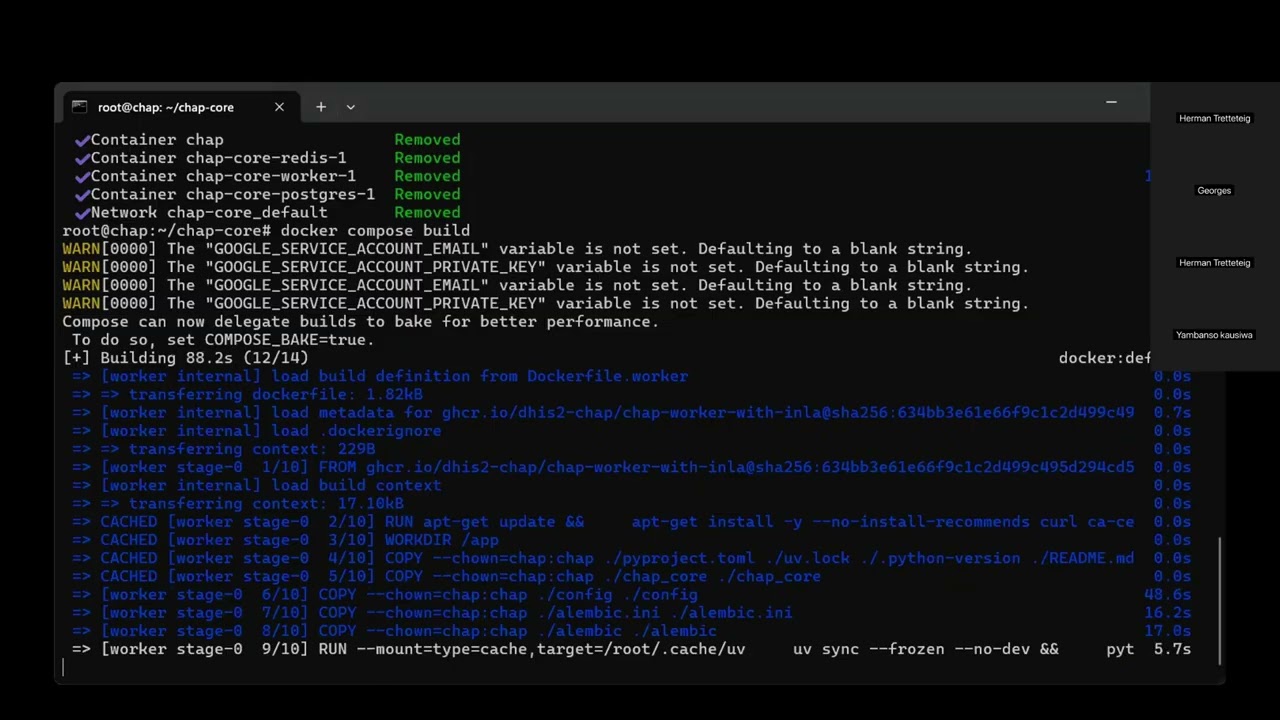Click step 1/10 'FROM ghcr.io/dhis2-chap' line
This screenshot has height=720, width=1280.
point(603,467)
